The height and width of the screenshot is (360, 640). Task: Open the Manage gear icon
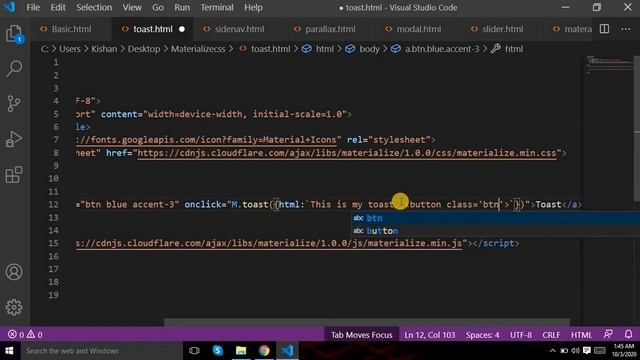(14, 307)
